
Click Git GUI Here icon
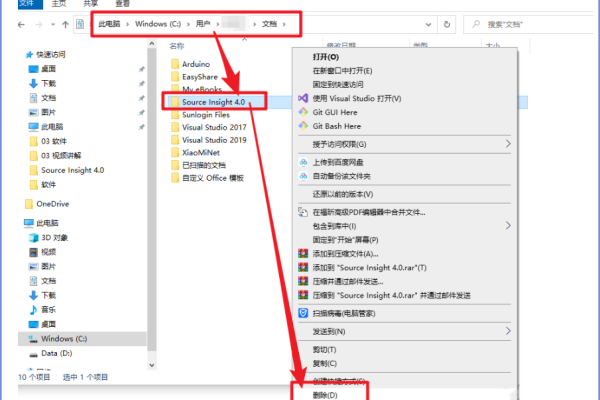(x=303, y=112)
